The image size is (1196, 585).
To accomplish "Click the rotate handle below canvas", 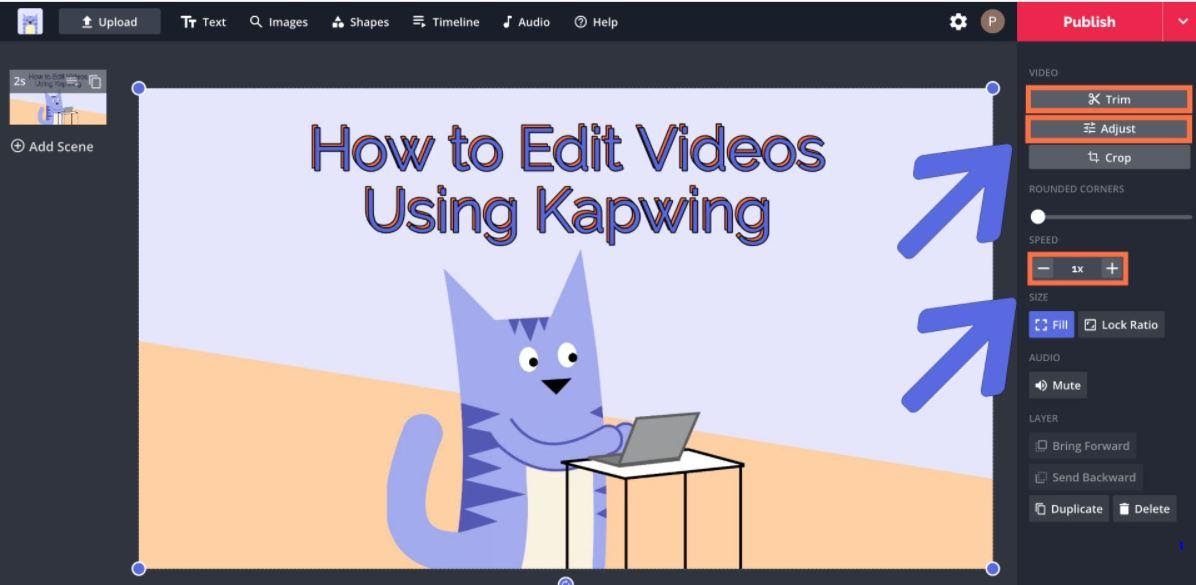I will tap(566, 581).
